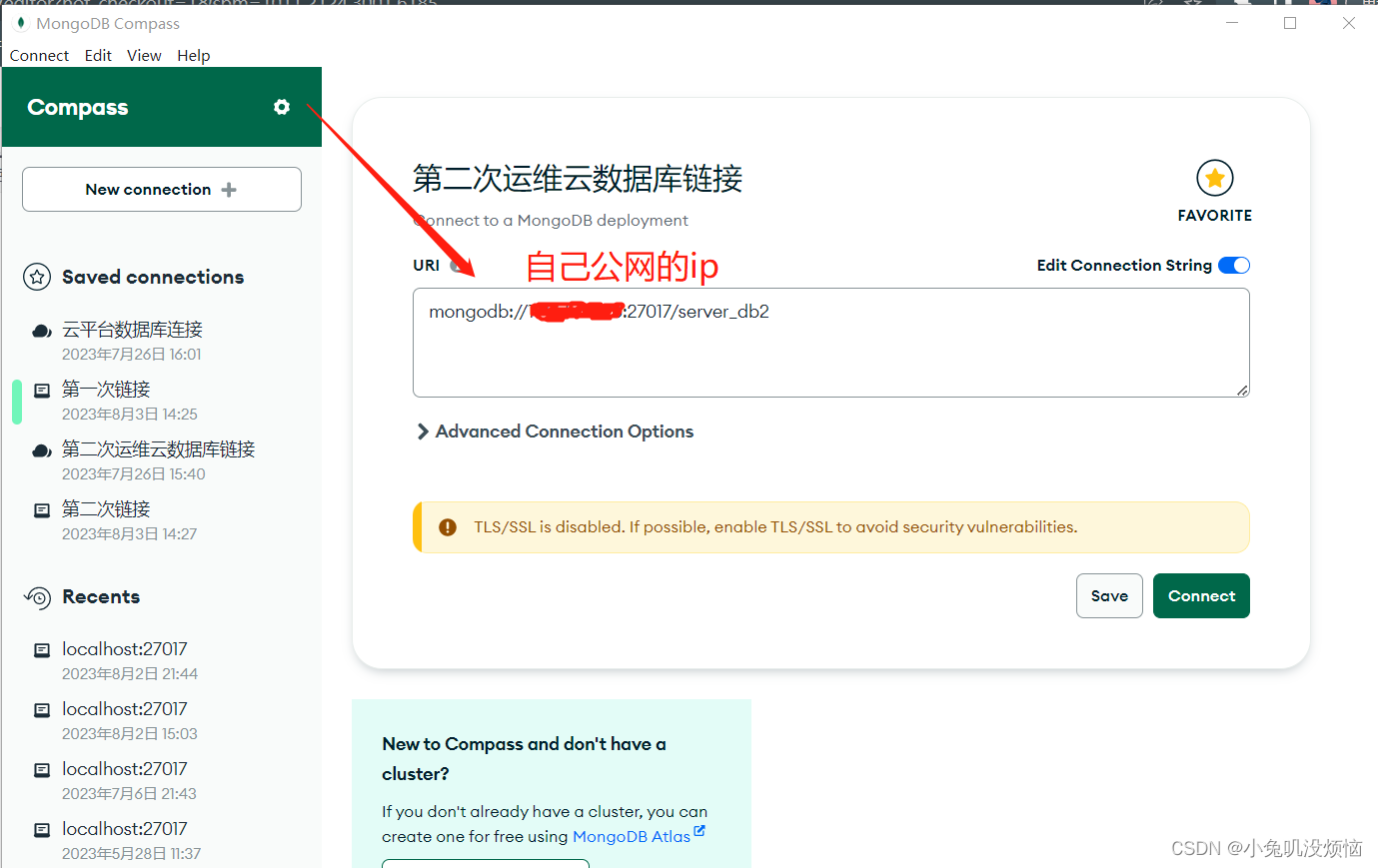The image size is (1378, 868).
Task: Click cloud icon beside 云平台数据库连接
Action: pos(42,331)
